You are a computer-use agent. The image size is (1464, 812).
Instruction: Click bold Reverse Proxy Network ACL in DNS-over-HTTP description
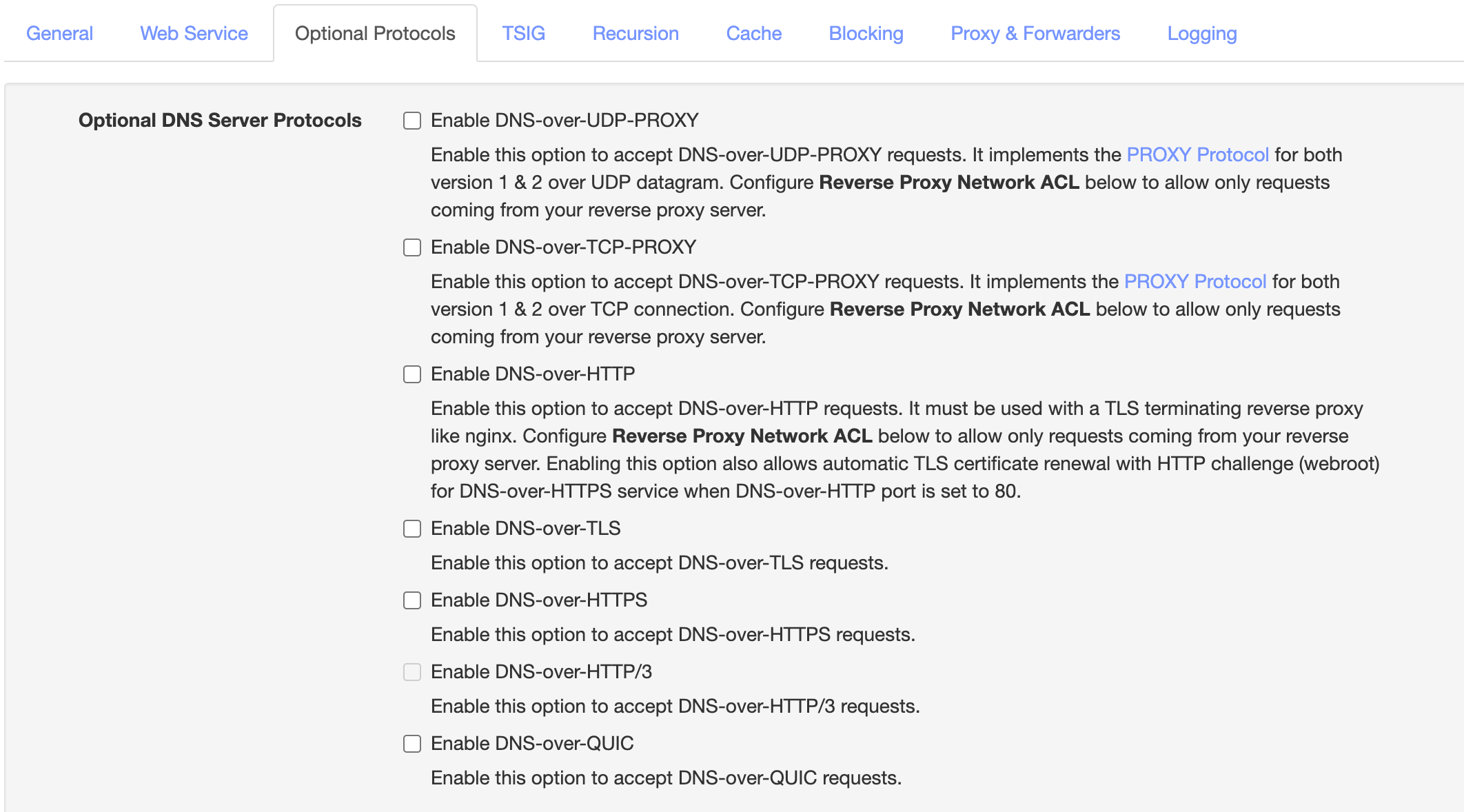coord(742,436)
